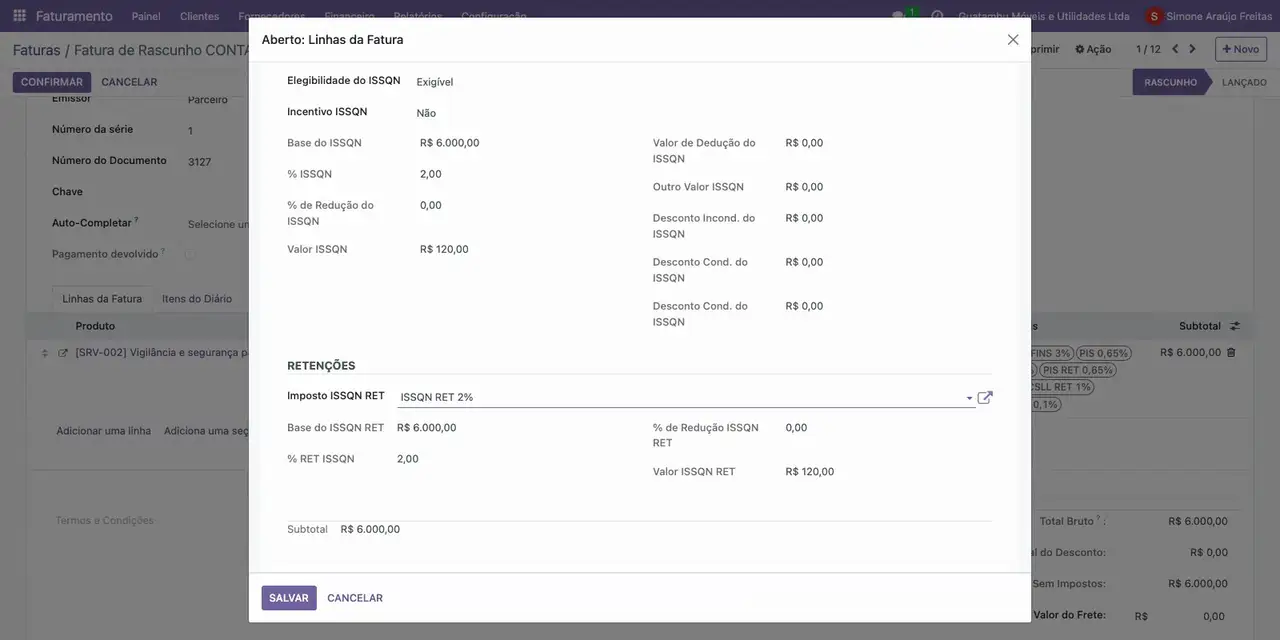Close the Linhas da Fatura dialog
The width and height of the screenshot is (1280, 640).
1013,40
